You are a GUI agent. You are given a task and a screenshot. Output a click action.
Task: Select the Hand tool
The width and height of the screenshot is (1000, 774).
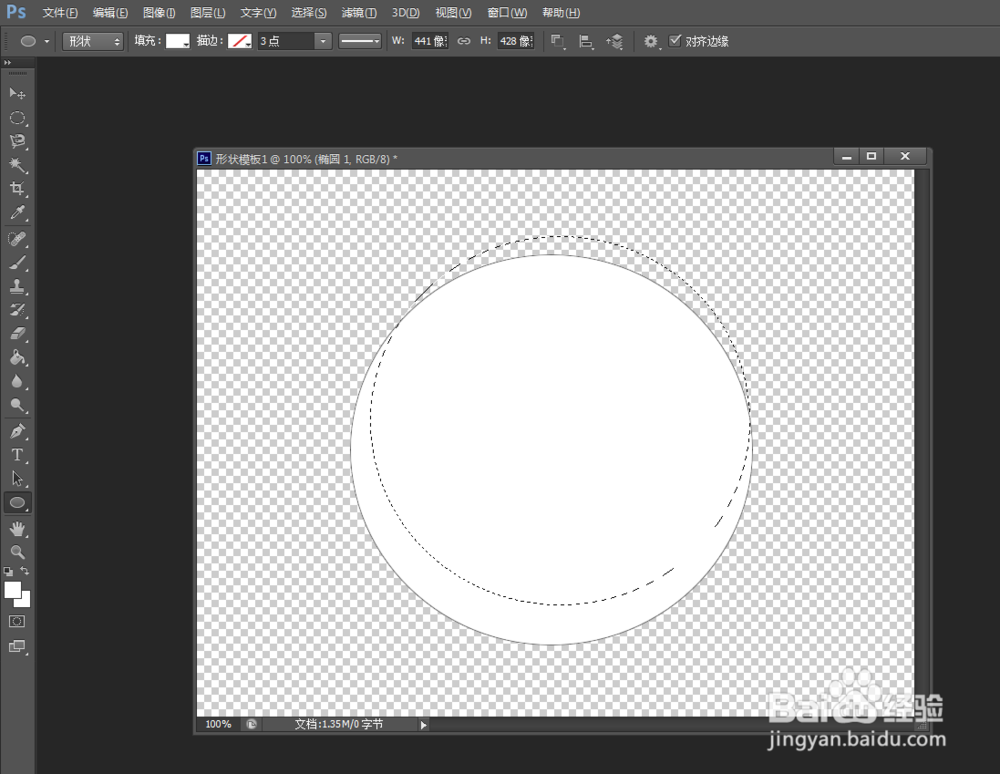(x=17, y=529)
